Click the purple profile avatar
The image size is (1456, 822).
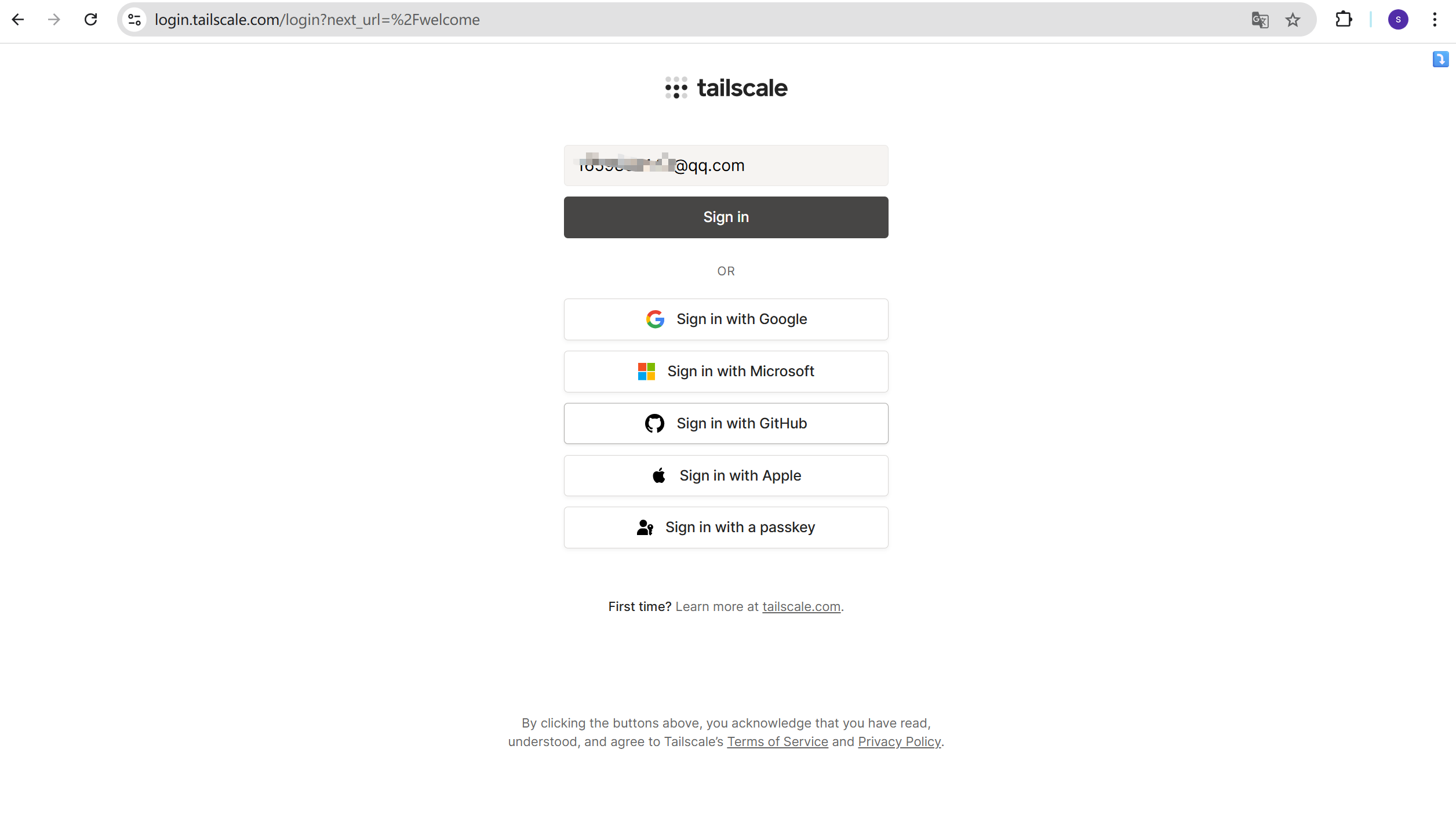[x=1398, y=19]
